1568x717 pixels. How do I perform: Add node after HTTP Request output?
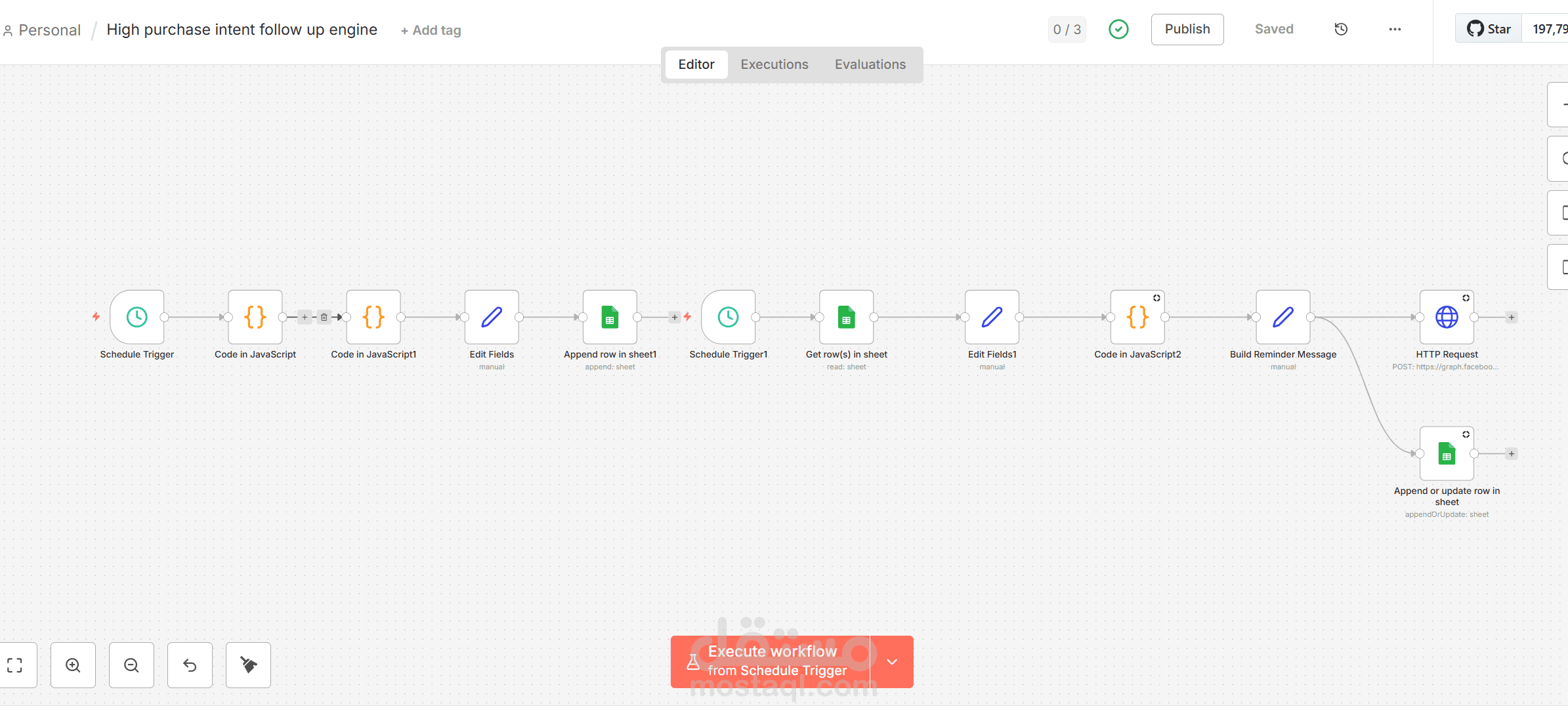(x=1512, y=317)
